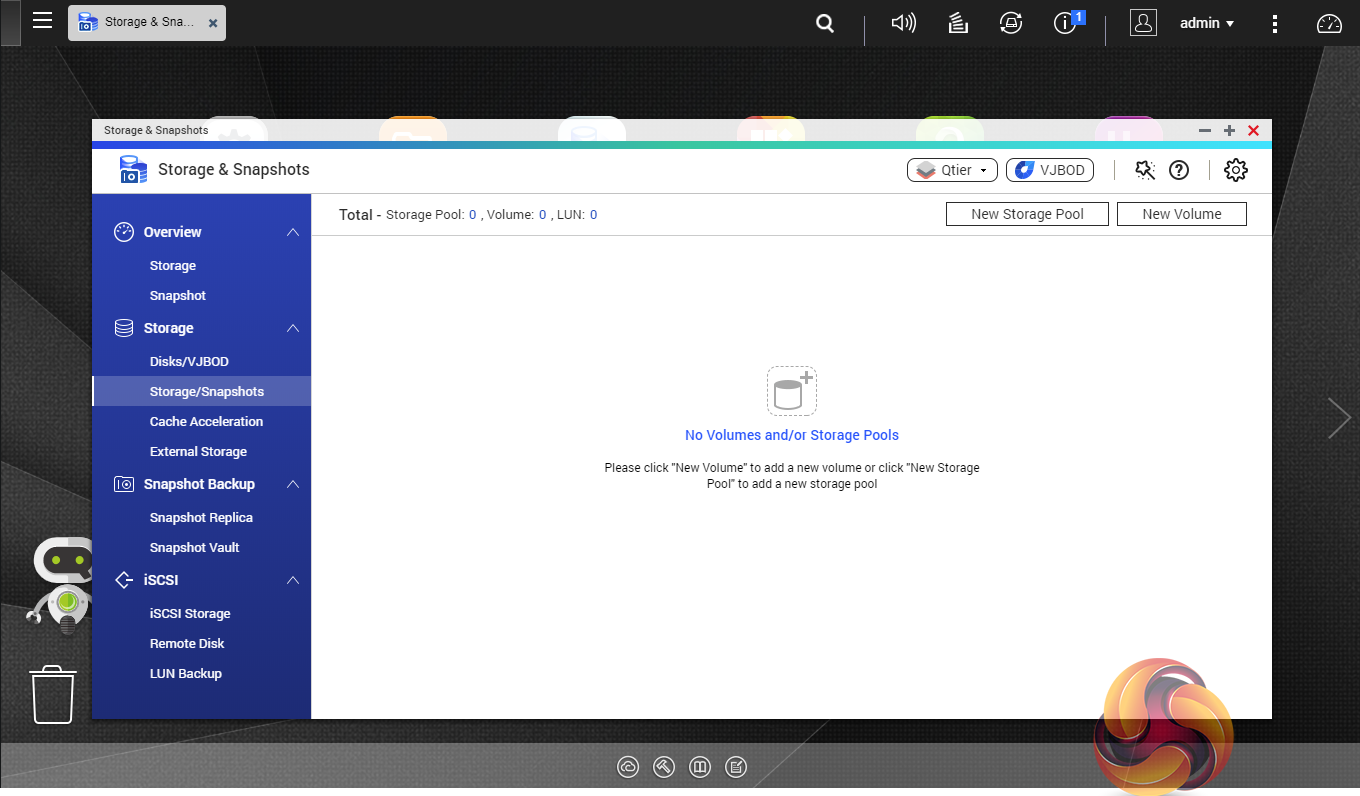Viewport: 1360px width, 796px height.
Task: Open Remote Disk in the sidebar
Action: pyautogui.click(x=187, y=644)
